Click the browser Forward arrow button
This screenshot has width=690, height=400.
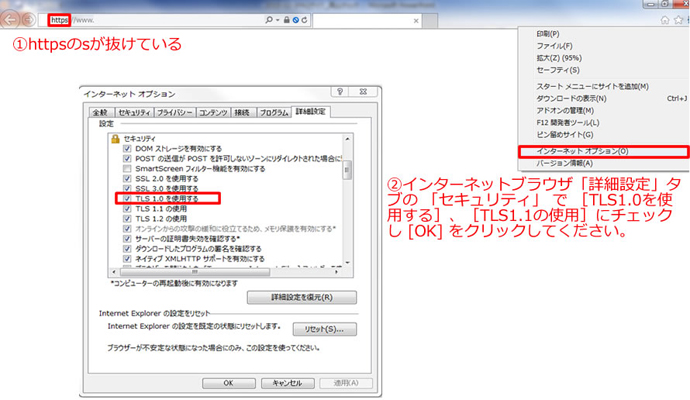pos(28,19)
